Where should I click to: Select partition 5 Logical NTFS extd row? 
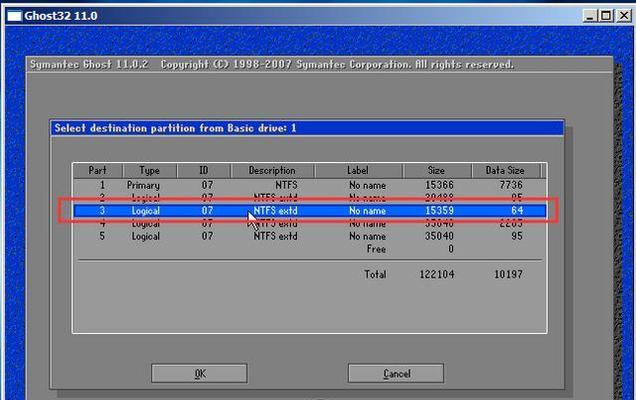coord(310,236)
